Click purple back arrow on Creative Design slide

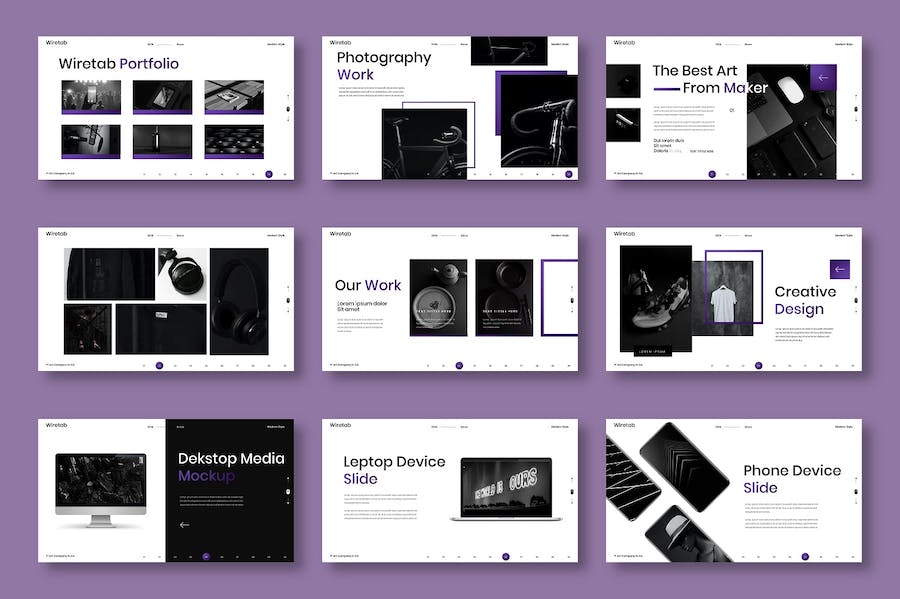(839, 269)
